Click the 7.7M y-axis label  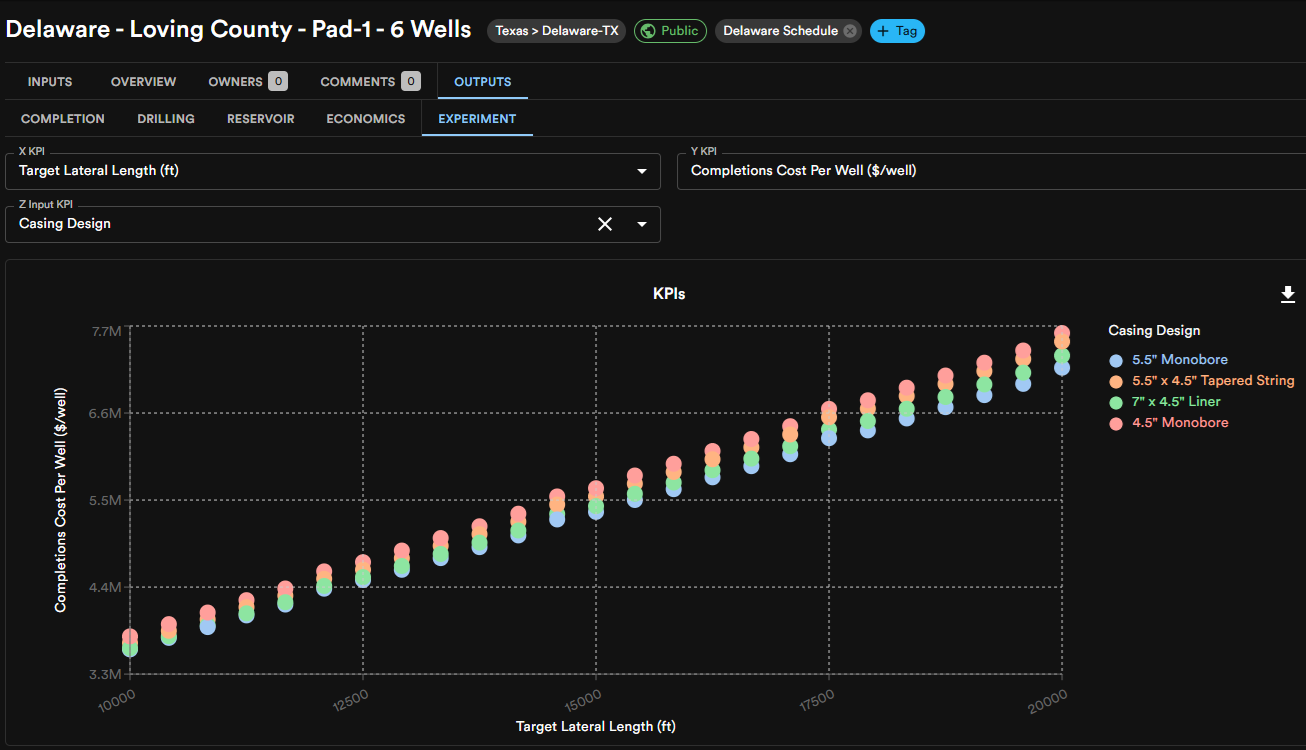click(x=106, y=331)
